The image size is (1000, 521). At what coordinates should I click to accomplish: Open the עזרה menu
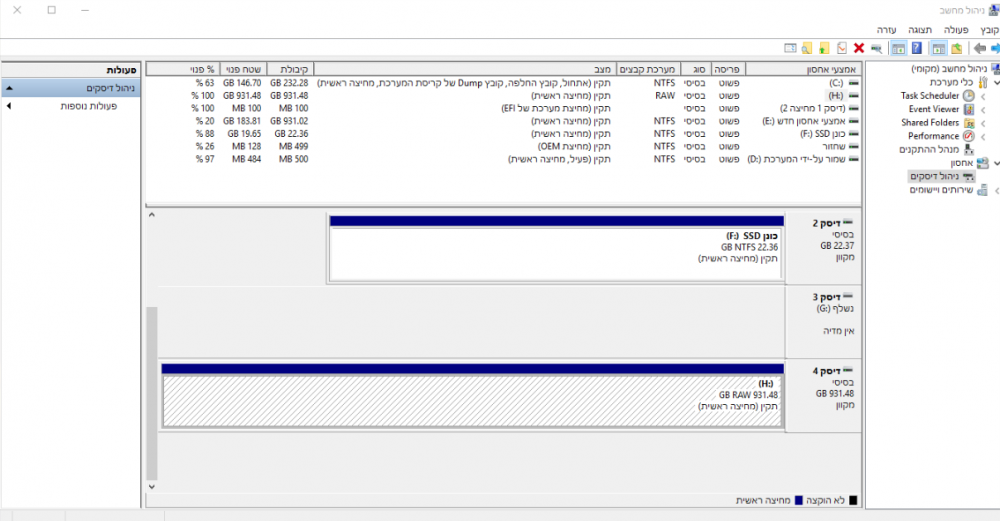pos(886,30)
